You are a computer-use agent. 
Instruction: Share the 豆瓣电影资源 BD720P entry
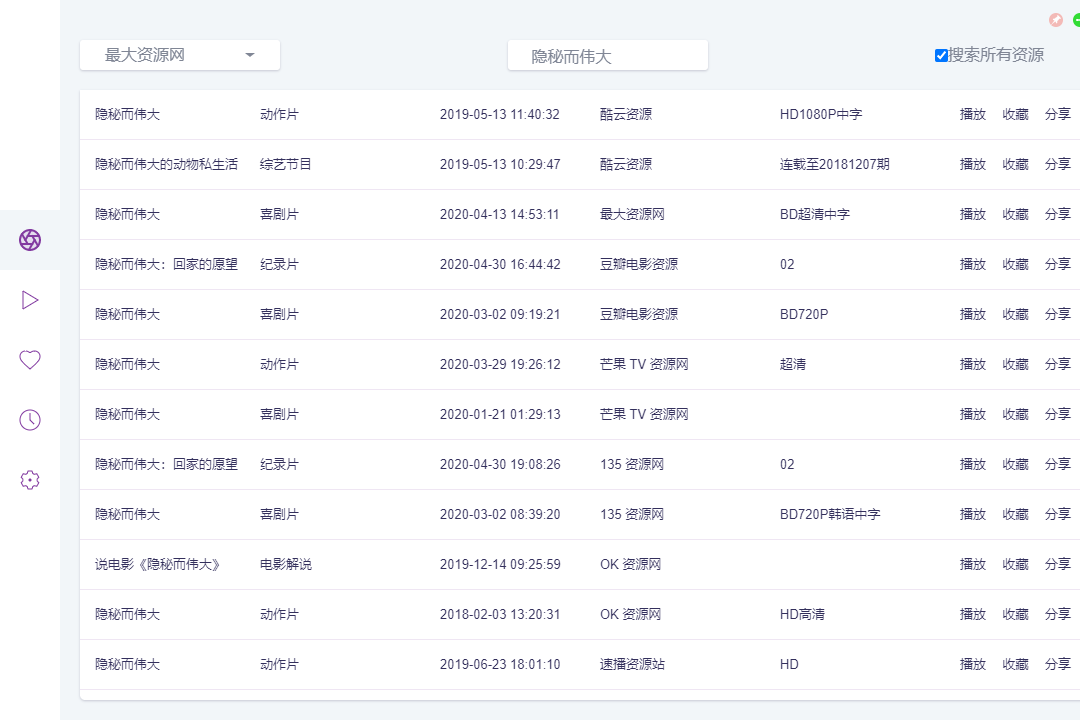click(1057, 314)
